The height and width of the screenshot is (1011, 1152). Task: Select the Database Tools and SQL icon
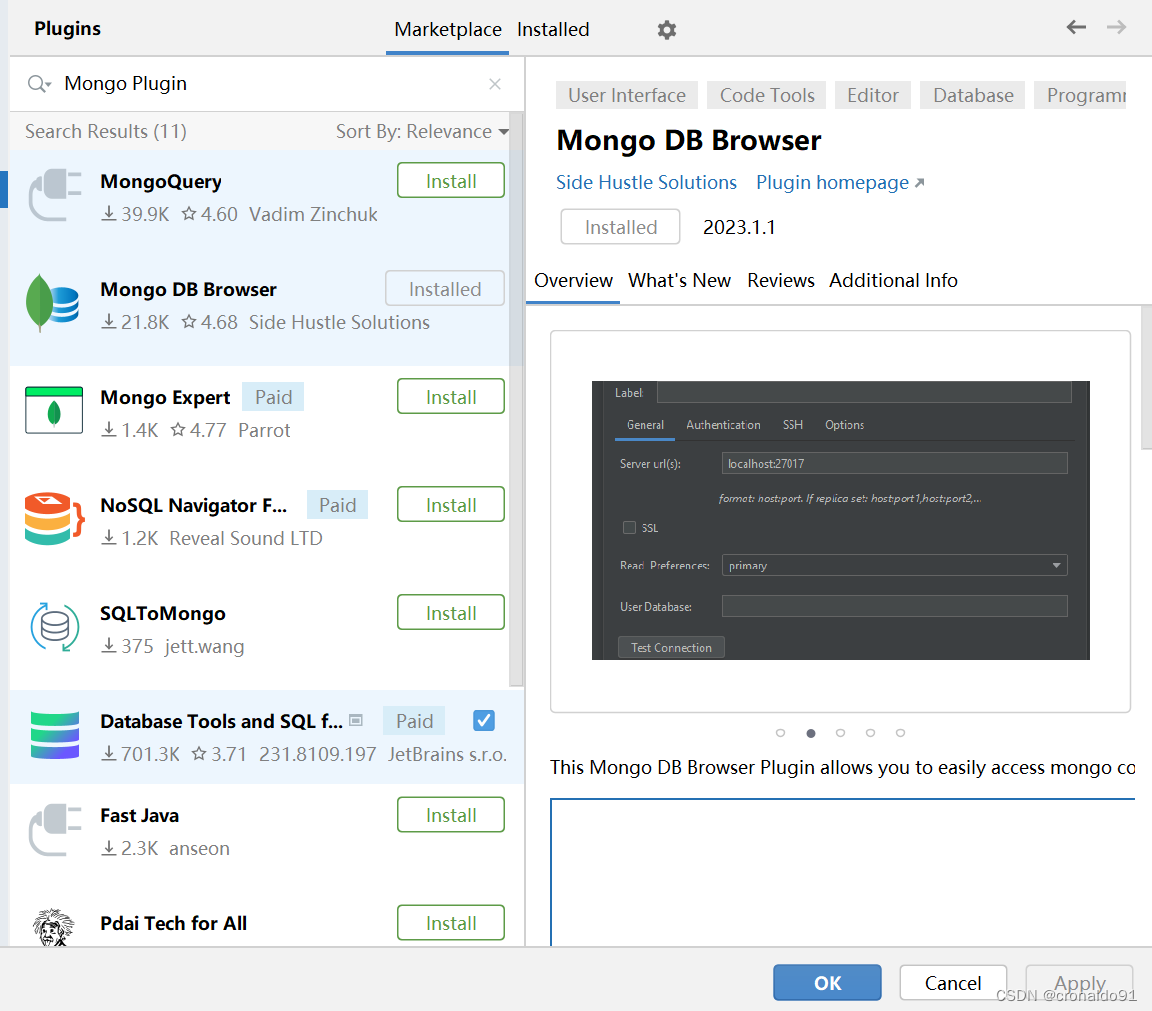[54, 735]
